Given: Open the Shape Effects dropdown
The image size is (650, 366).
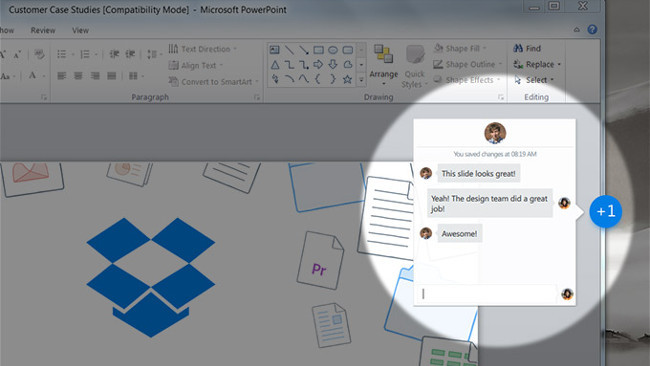Looking at the screenshot, I should point(467,80).
